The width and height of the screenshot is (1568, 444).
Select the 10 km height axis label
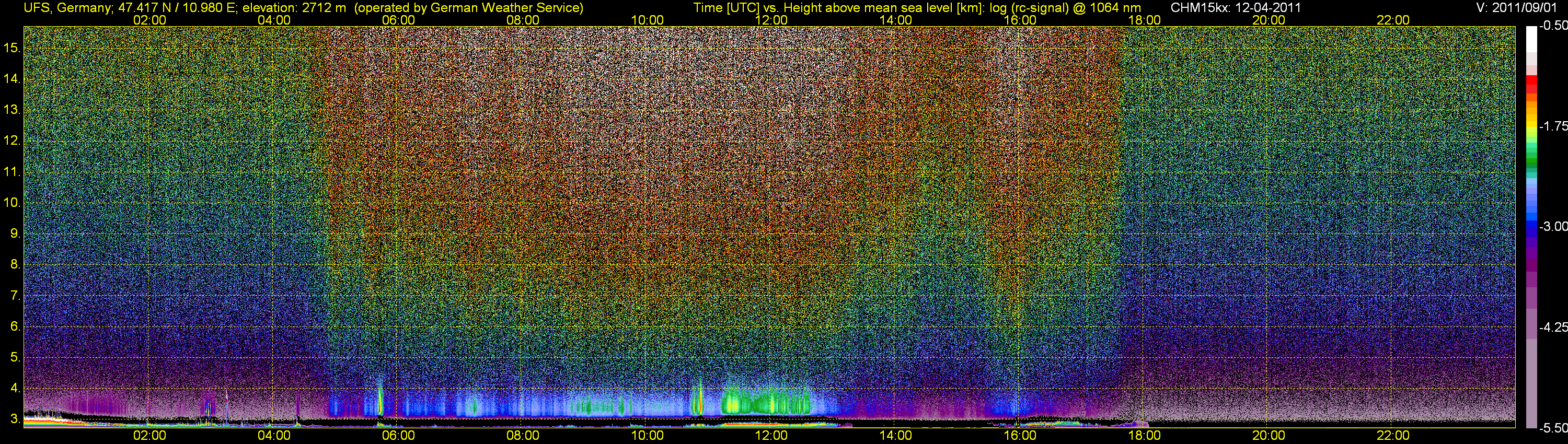(x=12, y=203)
